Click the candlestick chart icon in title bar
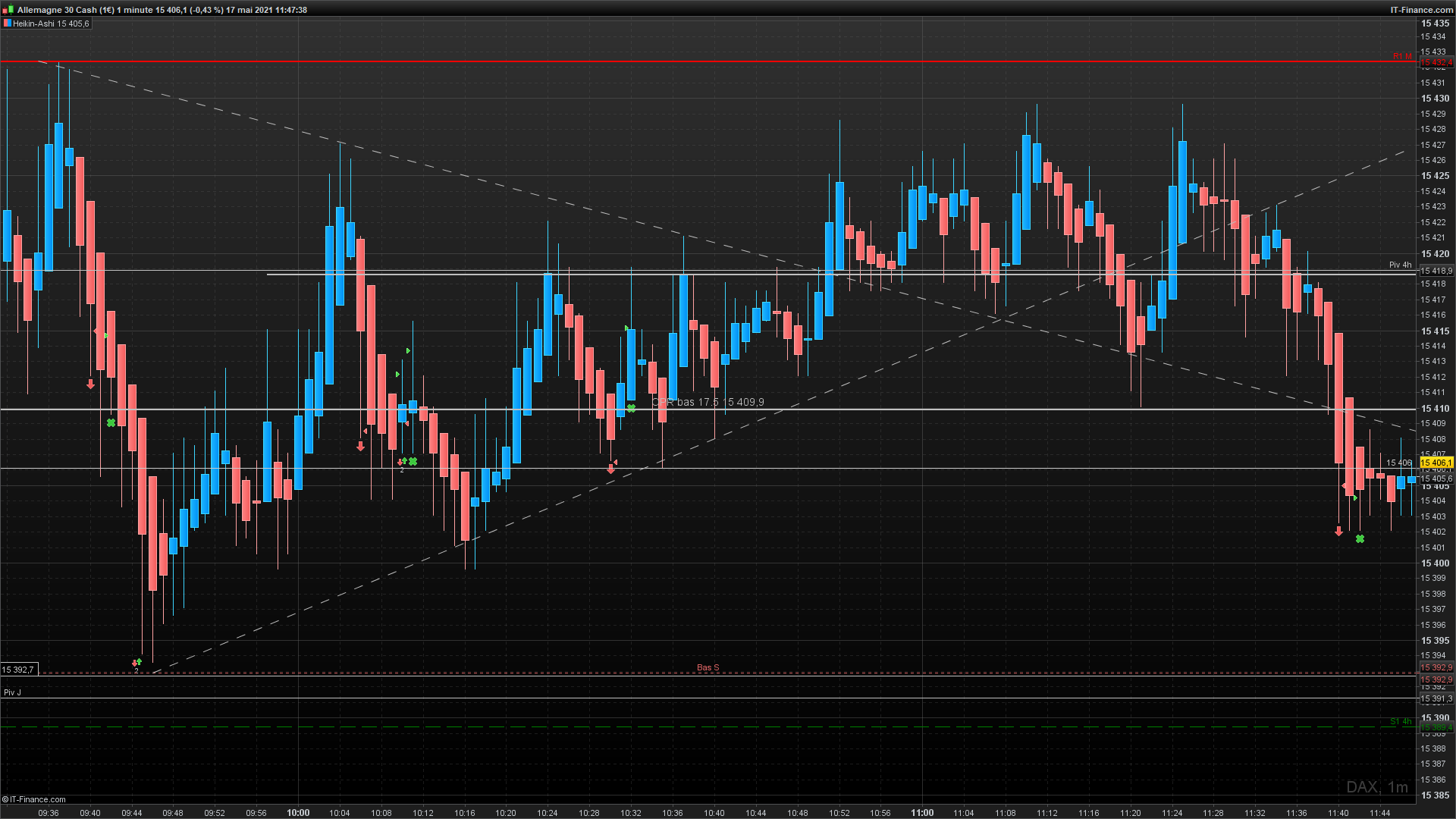Viewport: 1456px width, 819px height. click(x=7, y=10)
